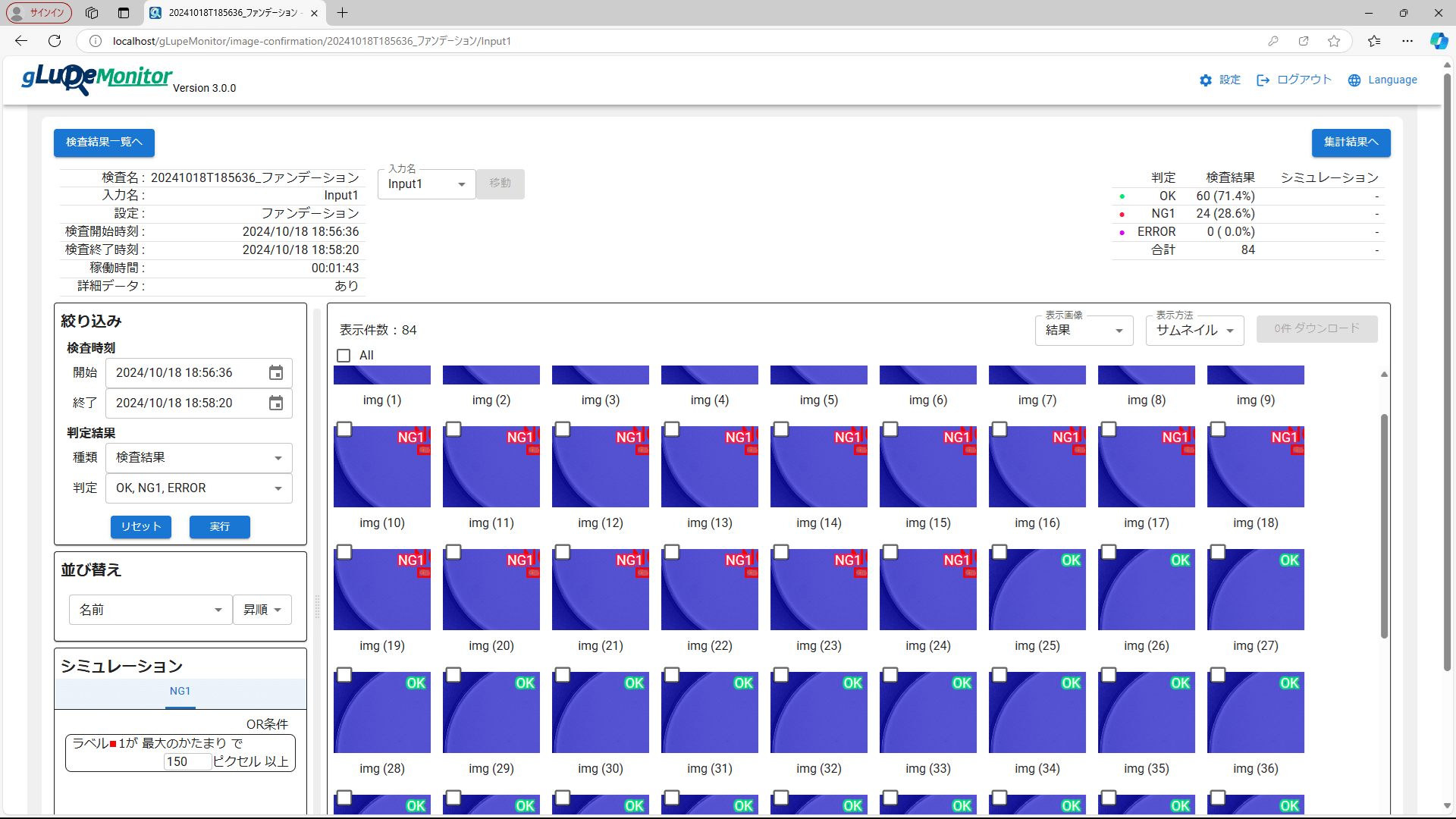Open the start time calendar picker
The image size is (1456, 819).
coord(276,373)
